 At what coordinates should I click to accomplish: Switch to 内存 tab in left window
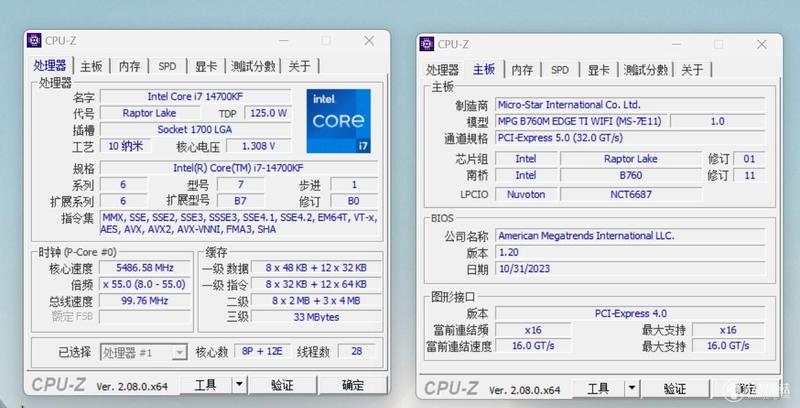tap(130, 66)
